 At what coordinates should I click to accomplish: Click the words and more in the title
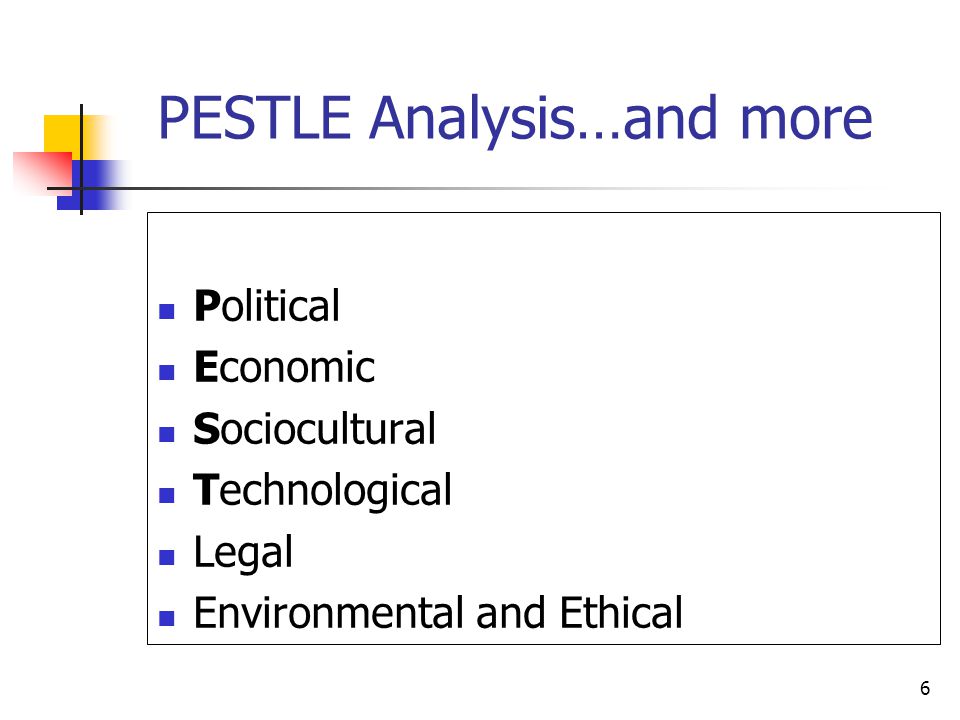748,120
